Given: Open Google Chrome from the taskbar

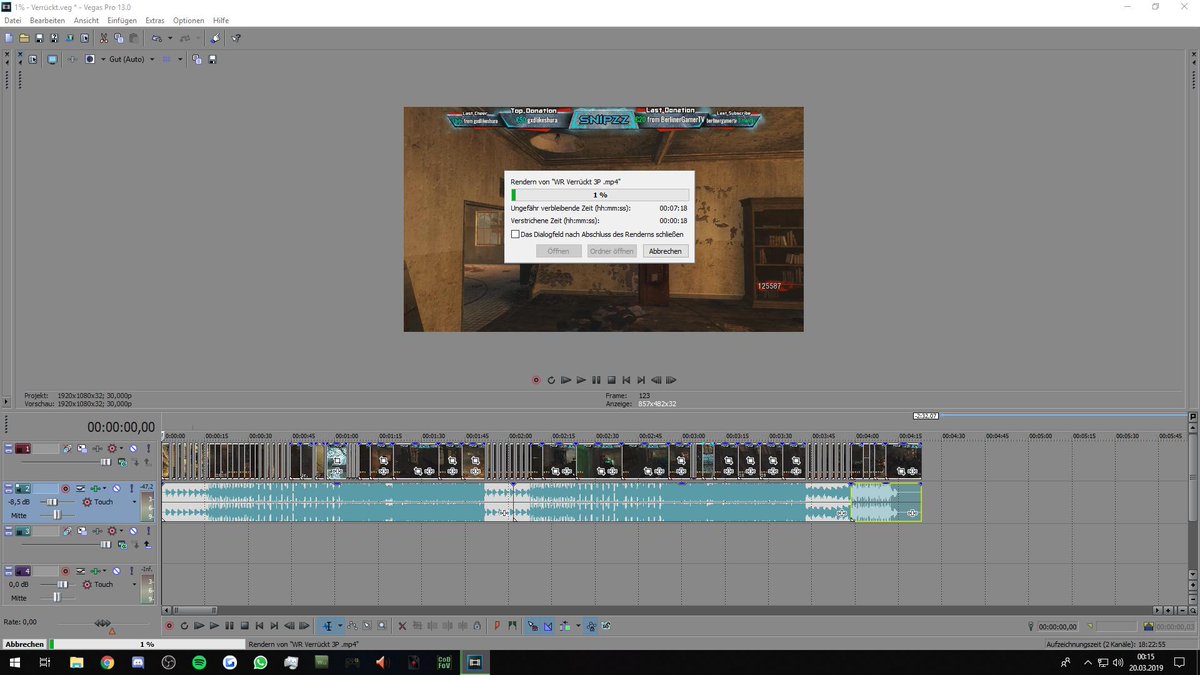Looking at the screenshot, I should (107, 663).
